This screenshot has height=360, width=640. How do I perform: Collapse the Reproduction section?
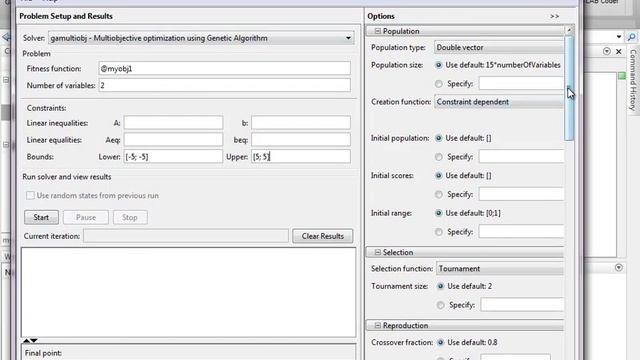point(378,325)
